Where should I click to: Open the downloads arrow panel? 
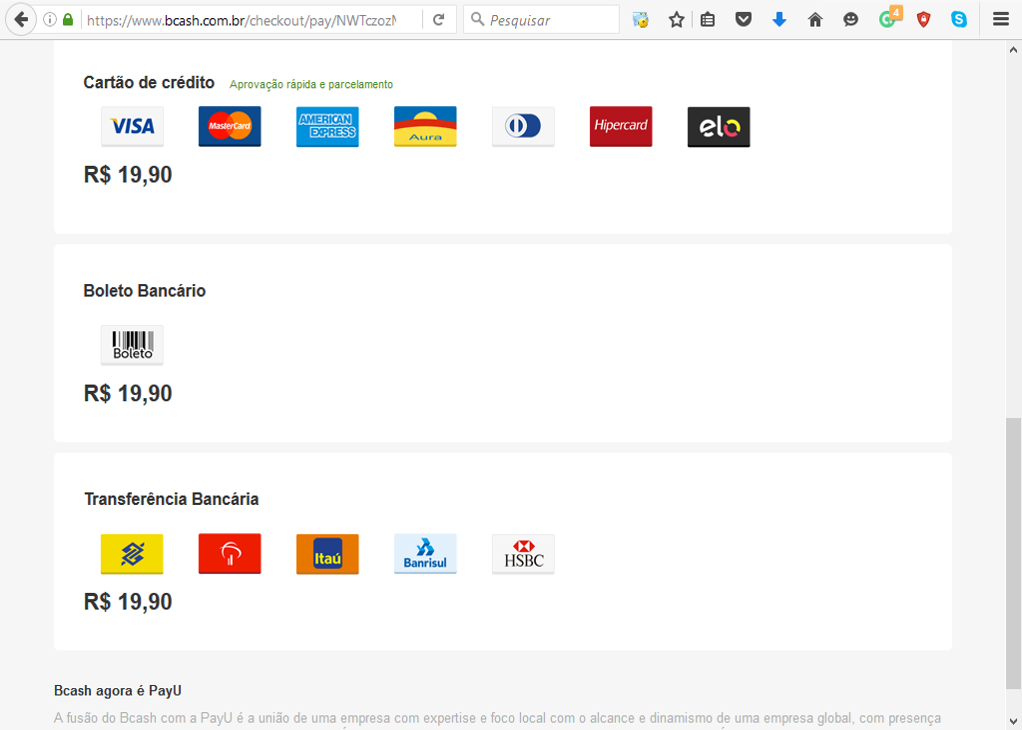pos(779,20)
